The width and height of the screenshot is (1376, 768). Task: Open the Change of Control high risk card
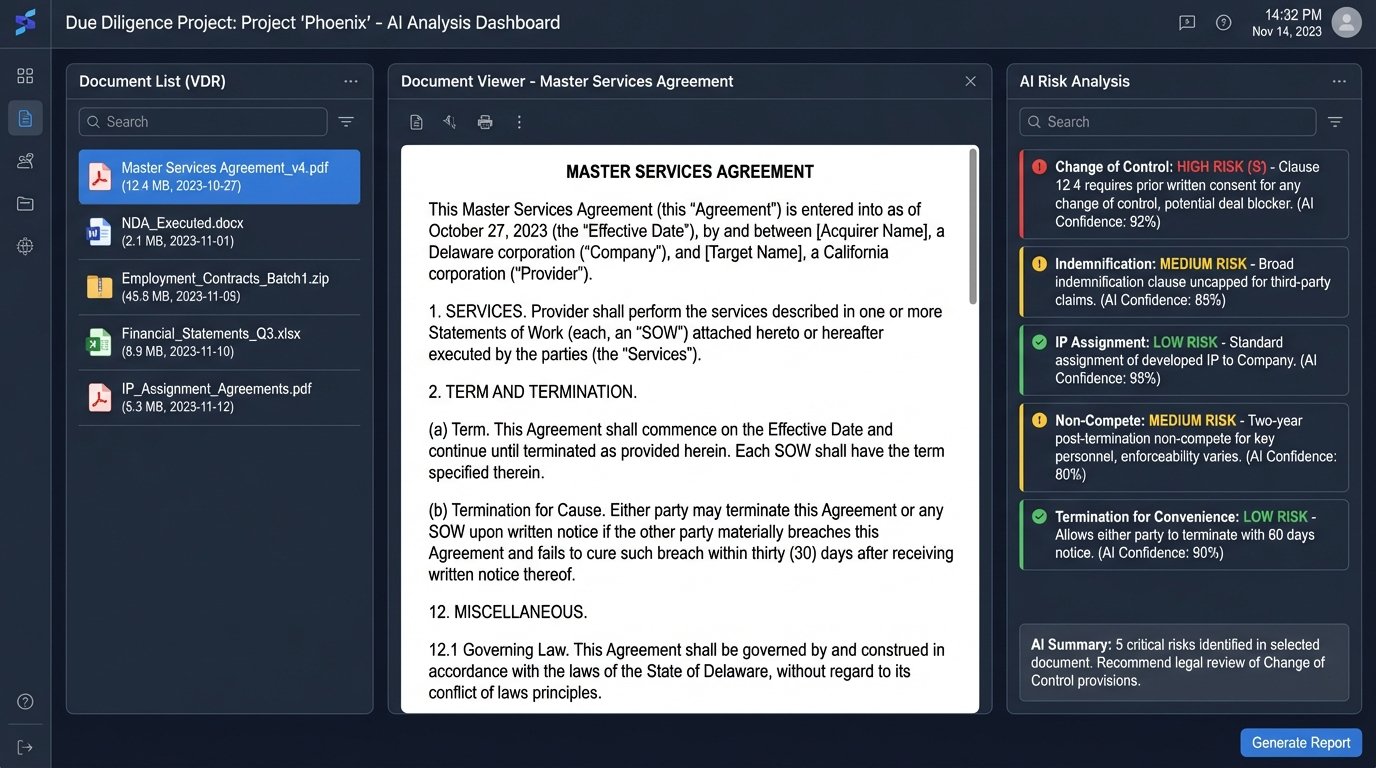[x=1183, y=194]
